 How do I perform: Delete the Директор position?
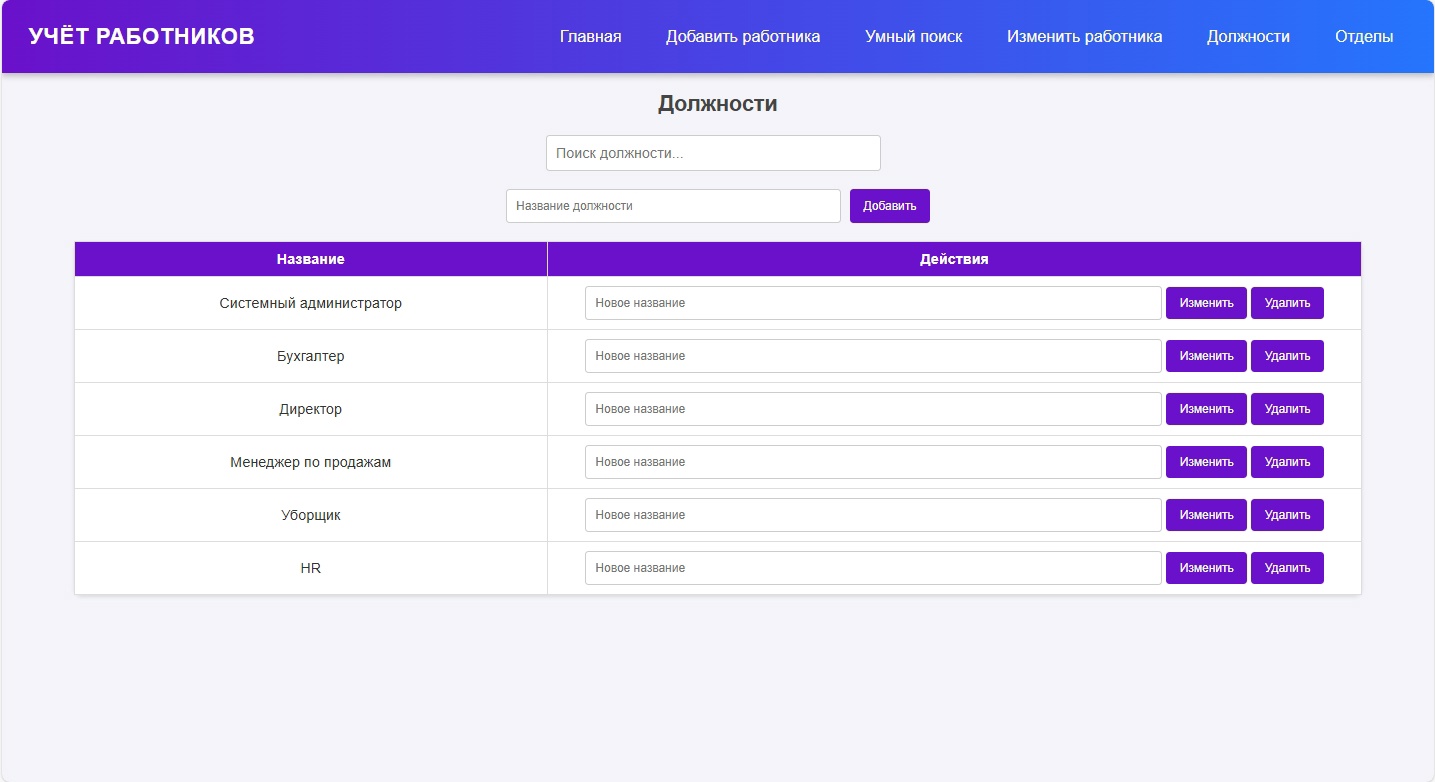tap(1287, 409)
